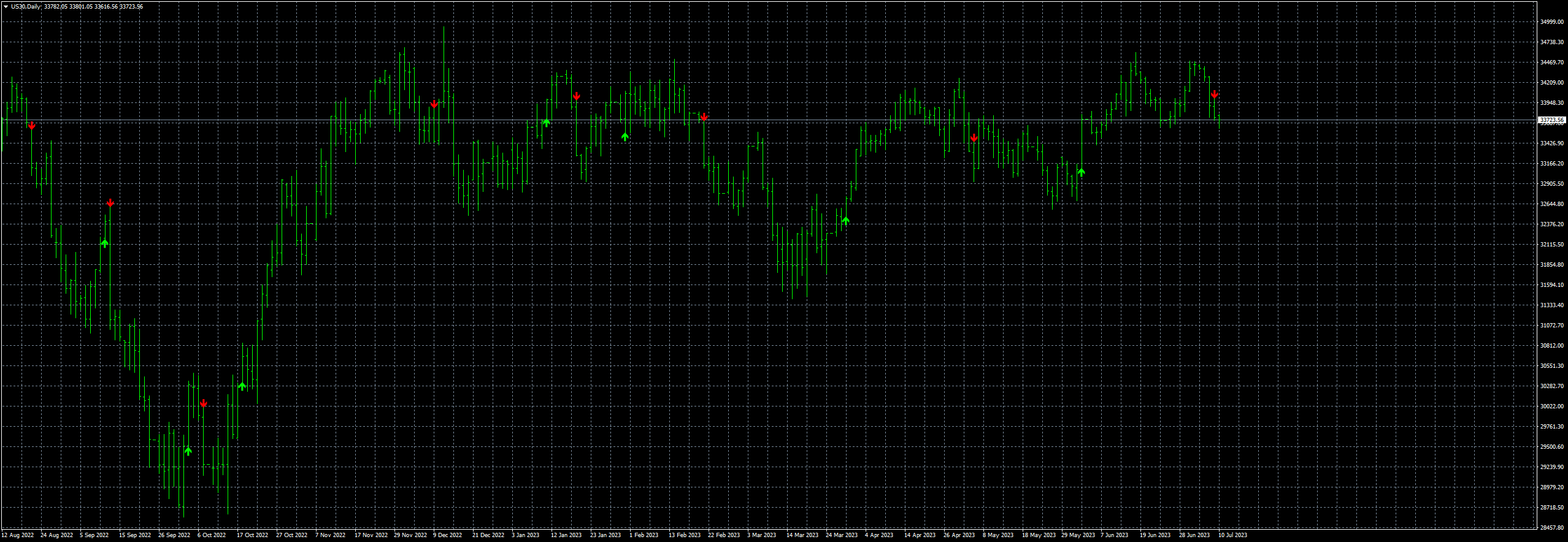Click the green buy arrow near 1 Feb 2023
The width and height of the screenshot is (1568, 542).
tap(625, 137)
